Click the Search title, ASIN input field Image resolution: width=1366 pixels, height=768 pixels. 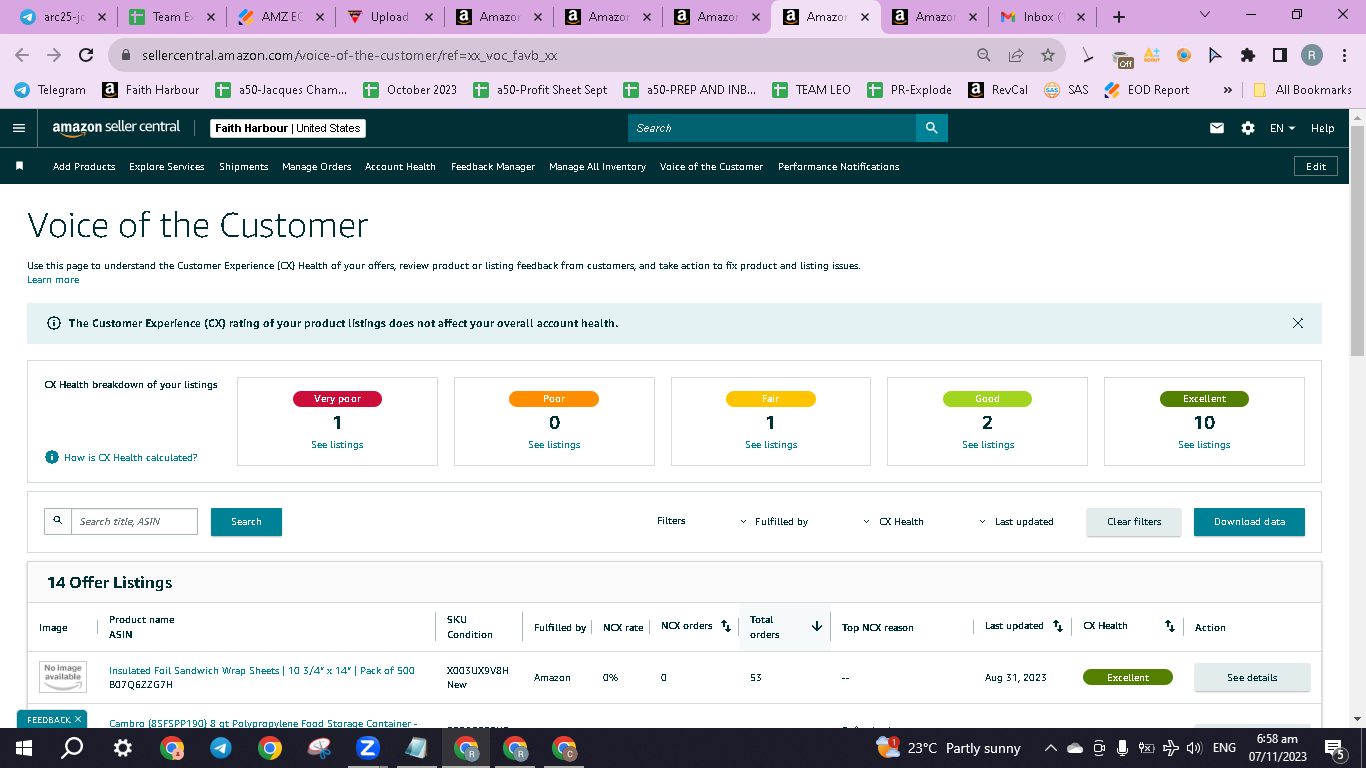point(134,522)
